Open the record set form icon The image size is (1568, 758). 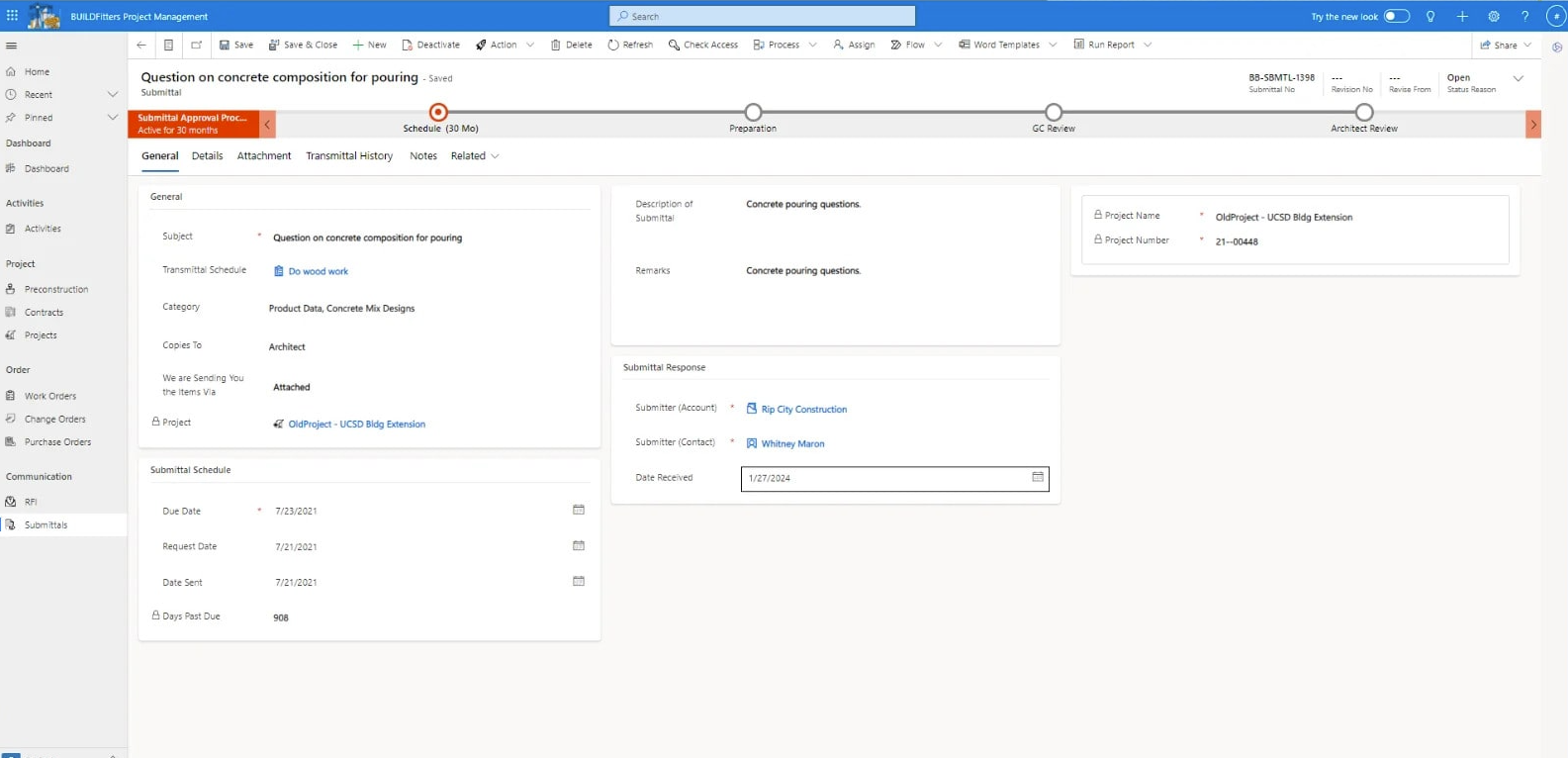[168, 45]
